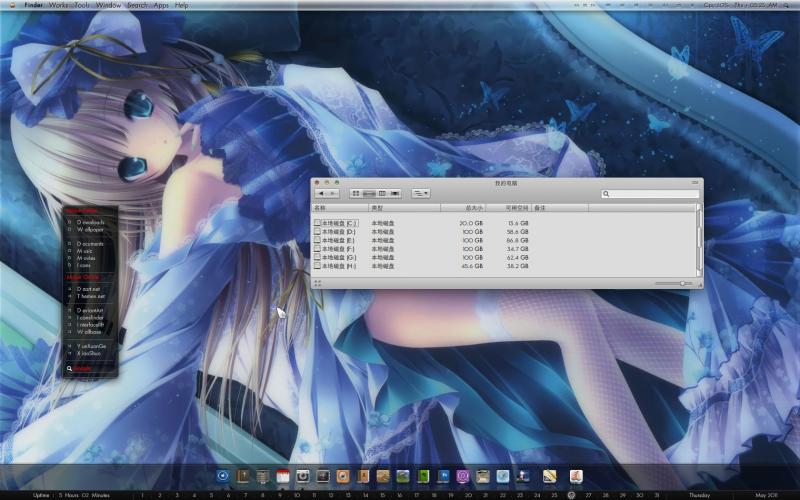Screen dimensions: 800x500
Task: Click the Apple logo in menu bar
Action: point(12,5)
